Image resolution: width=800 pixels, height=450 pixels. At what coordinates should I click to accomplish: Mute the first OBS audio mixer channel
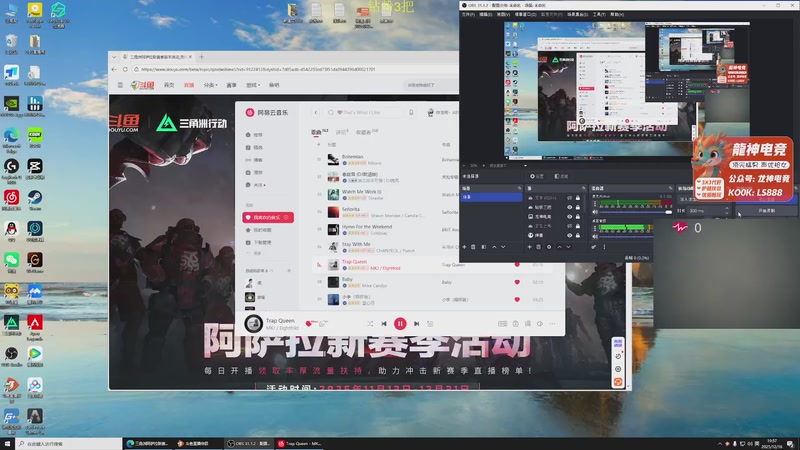[595, 212]
